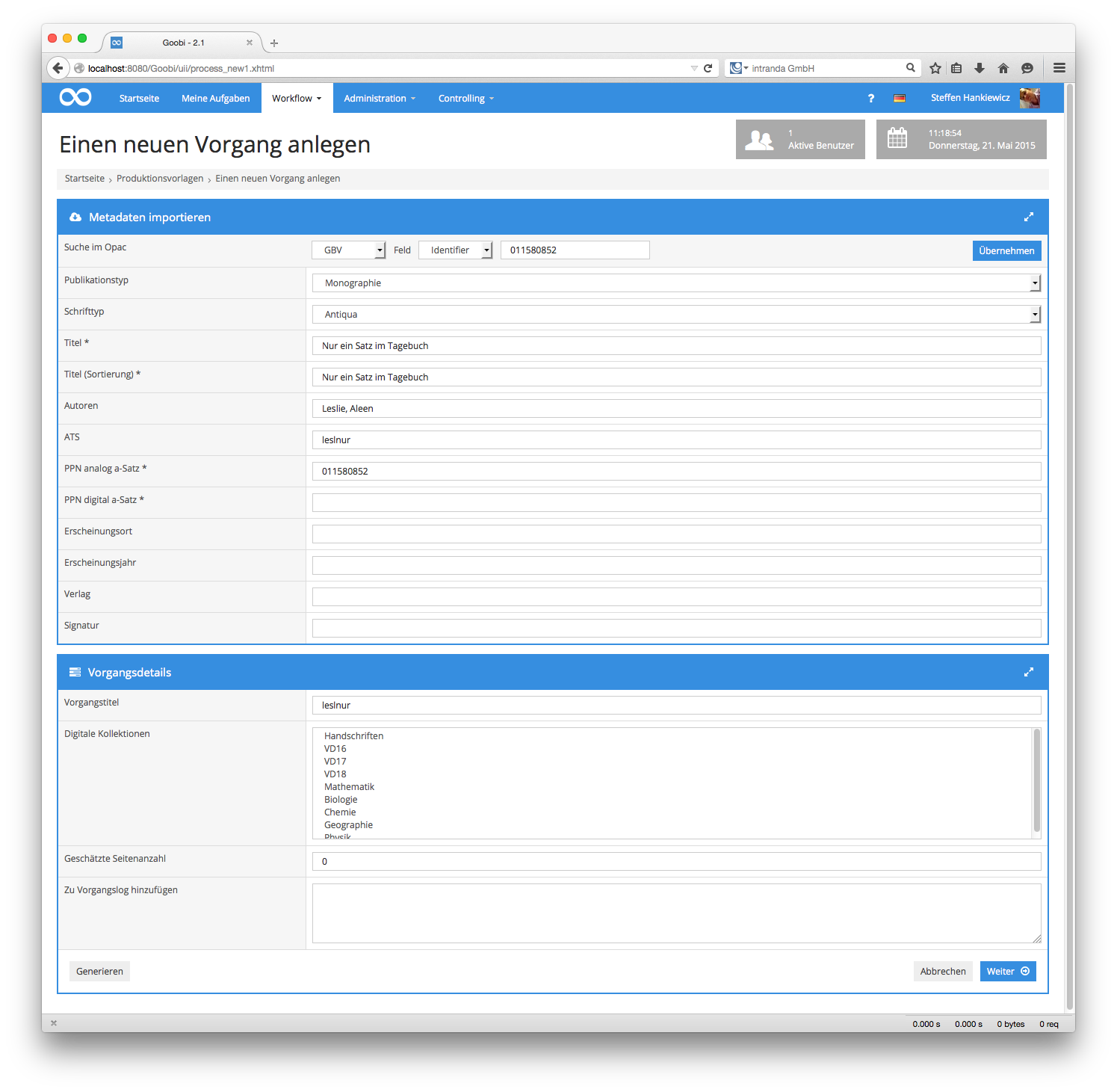Expand the Metadaten importieren panel fullscreen icon
The width and height of the screenshot is (1117, 1092).
[x=1029, y=217]
